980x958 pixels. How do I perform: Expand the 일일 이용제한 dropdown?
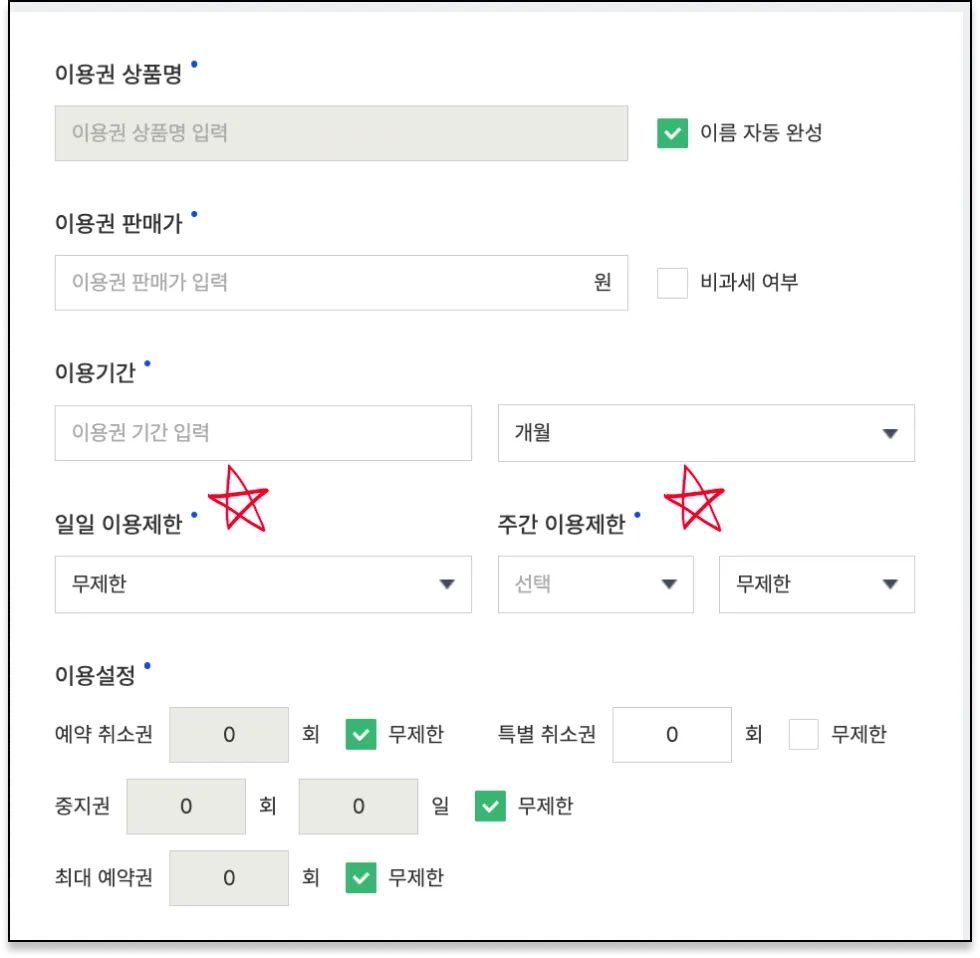click(263, 585)
